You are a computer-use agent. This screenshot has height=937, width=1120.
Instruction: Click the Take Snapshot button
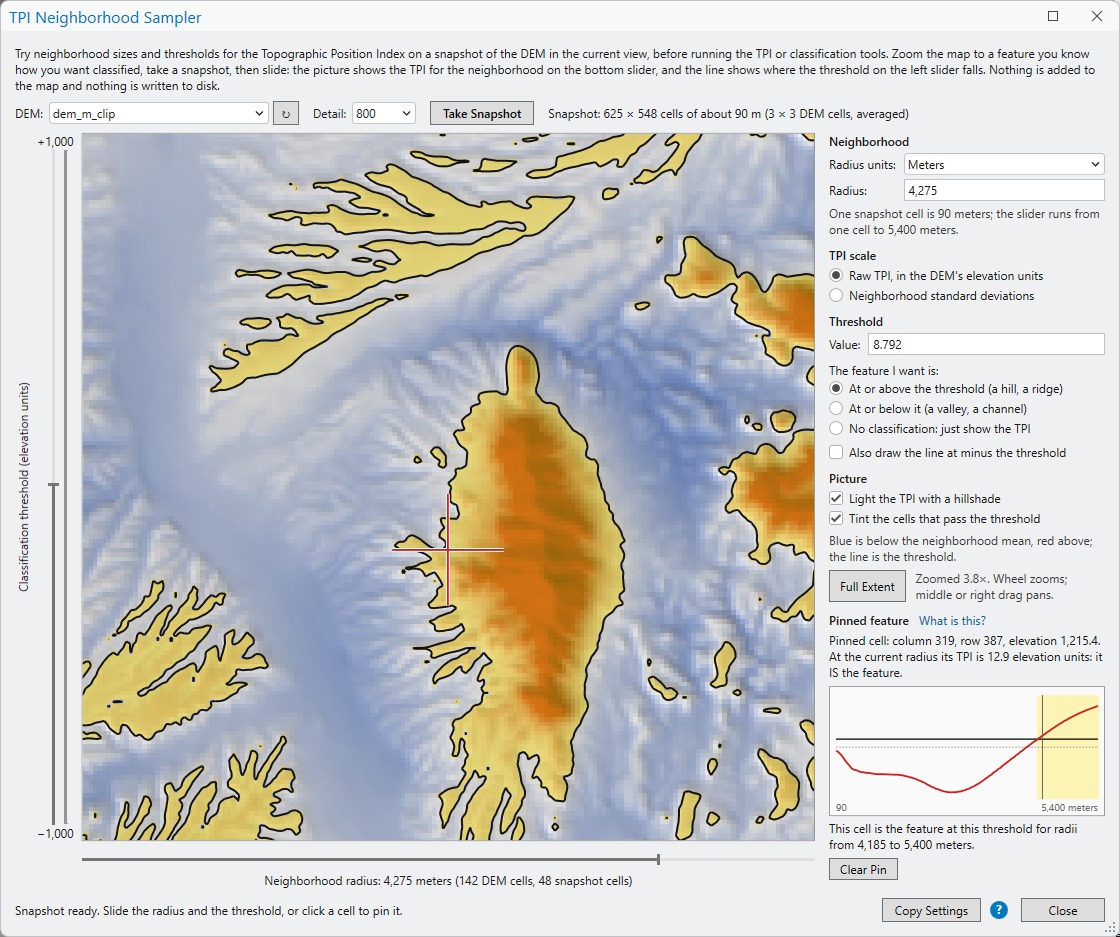[481, 114]
